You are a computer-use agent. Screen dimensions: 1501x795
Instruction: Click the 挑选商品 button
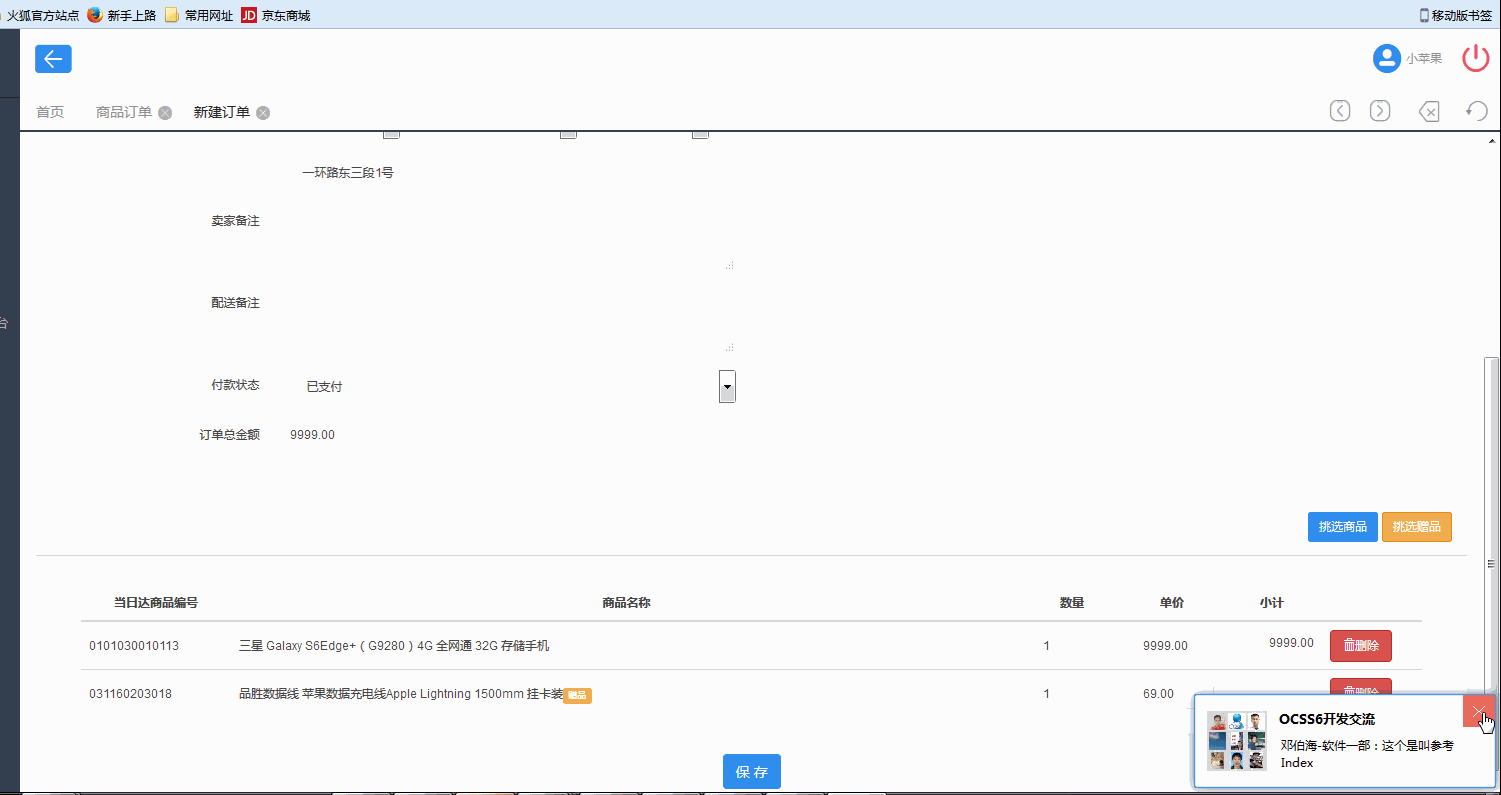1342,527
